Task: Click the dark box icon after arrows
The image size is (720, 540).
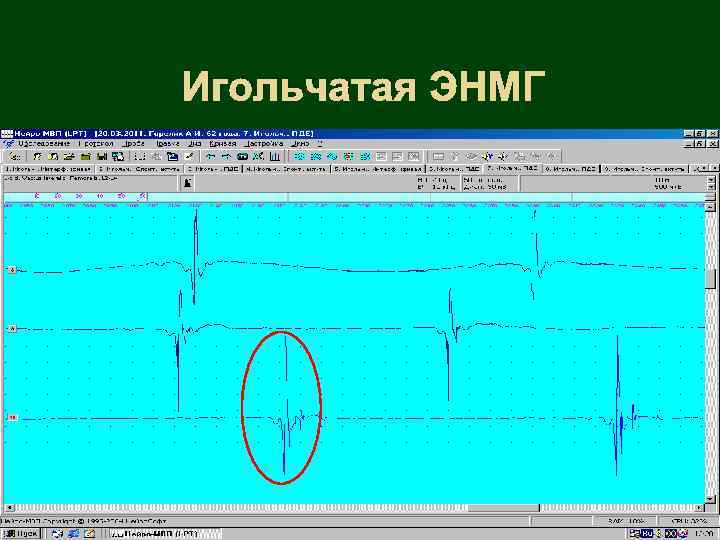Action: coord(242,157)
